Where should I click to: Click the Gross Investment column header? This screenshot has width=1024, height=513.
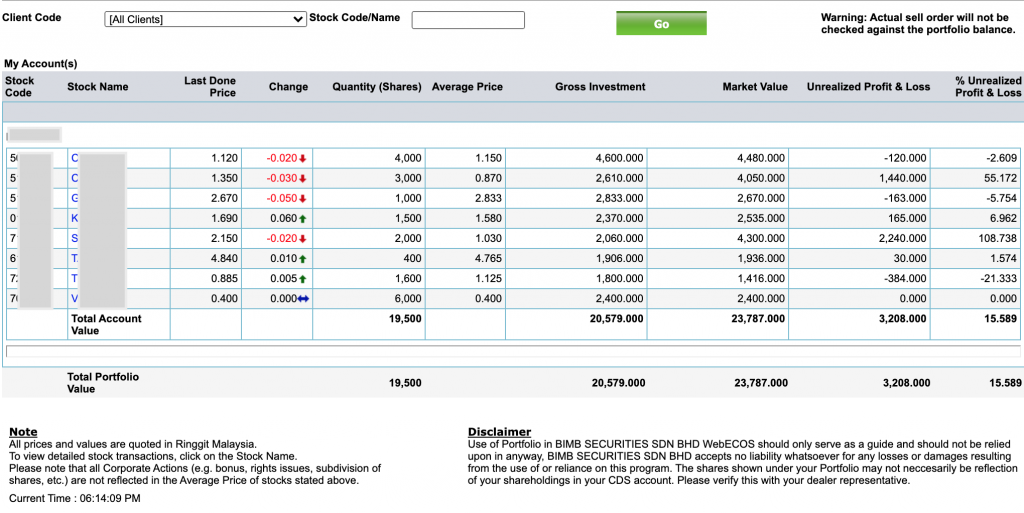(600, 87)
